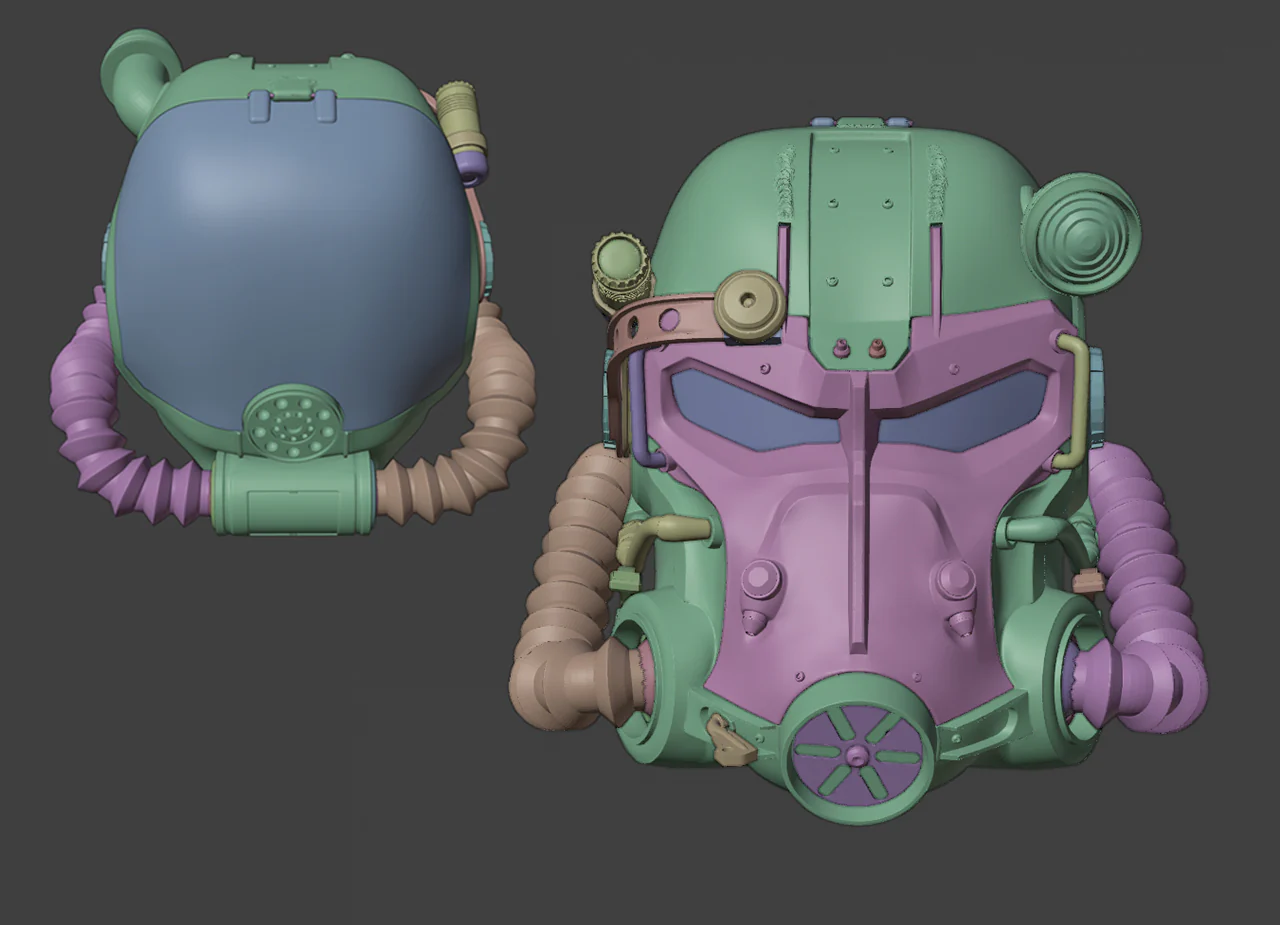Viewport: 1280px width, 925px height.
Task: Click the brown strap across the helmet brow
Action: pyautogui.click(x=660, y=324)
